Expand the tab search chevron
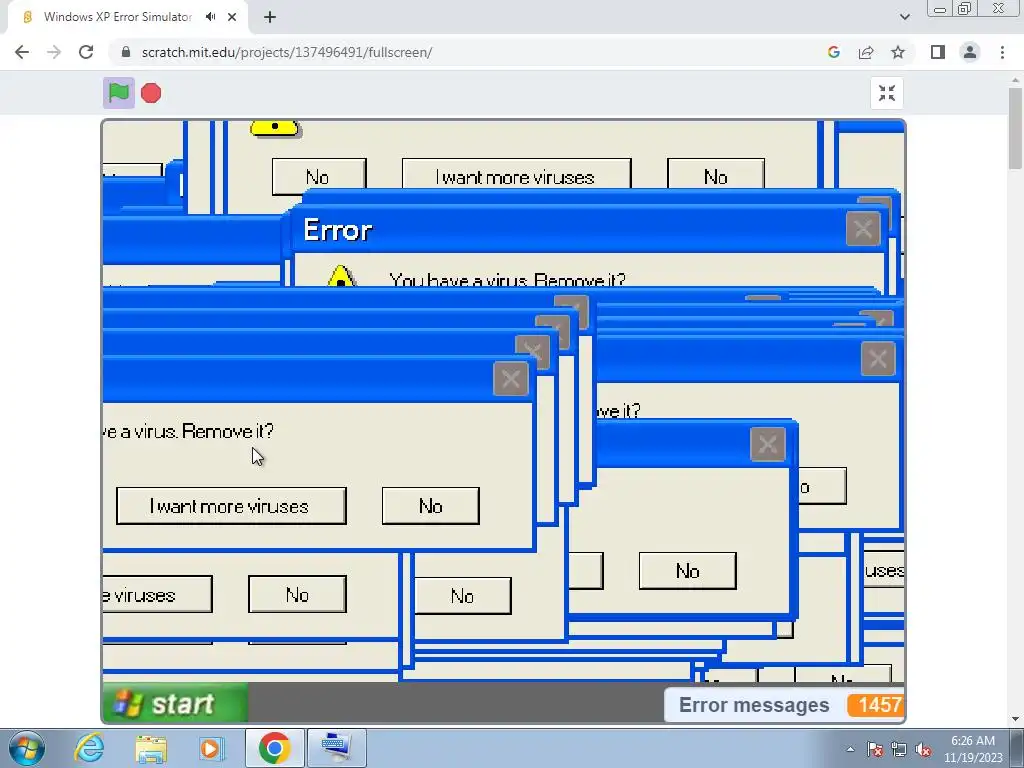The width and height of the screenshot is (1024, 768). click(904, 17)
